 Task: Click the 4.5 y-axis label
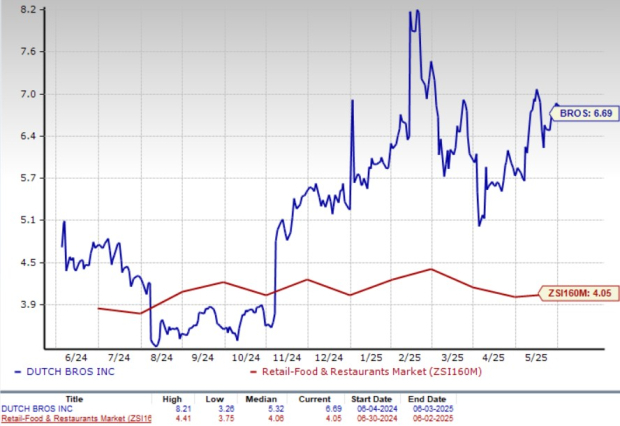click(x=28, y=263)
